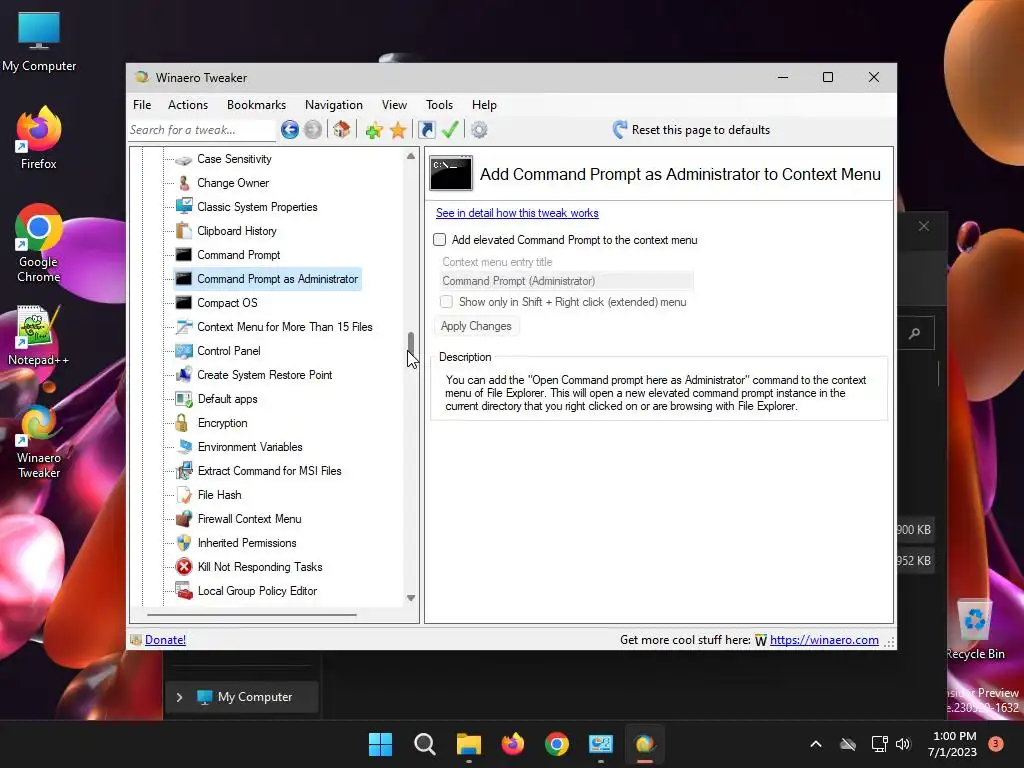1024x768 pixels.
Task: Click Apply Changes button
Action: tap(476, 326)
